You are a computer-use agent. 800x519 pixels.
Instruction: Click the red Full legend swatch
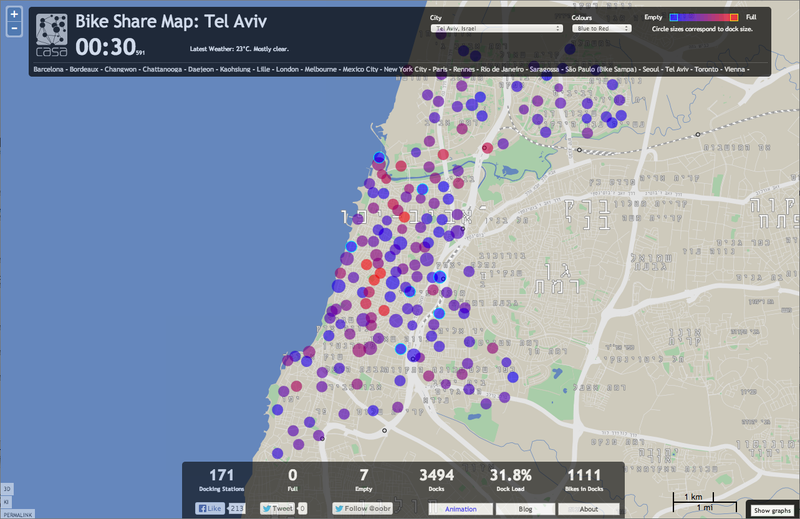(x=734, y=17)
